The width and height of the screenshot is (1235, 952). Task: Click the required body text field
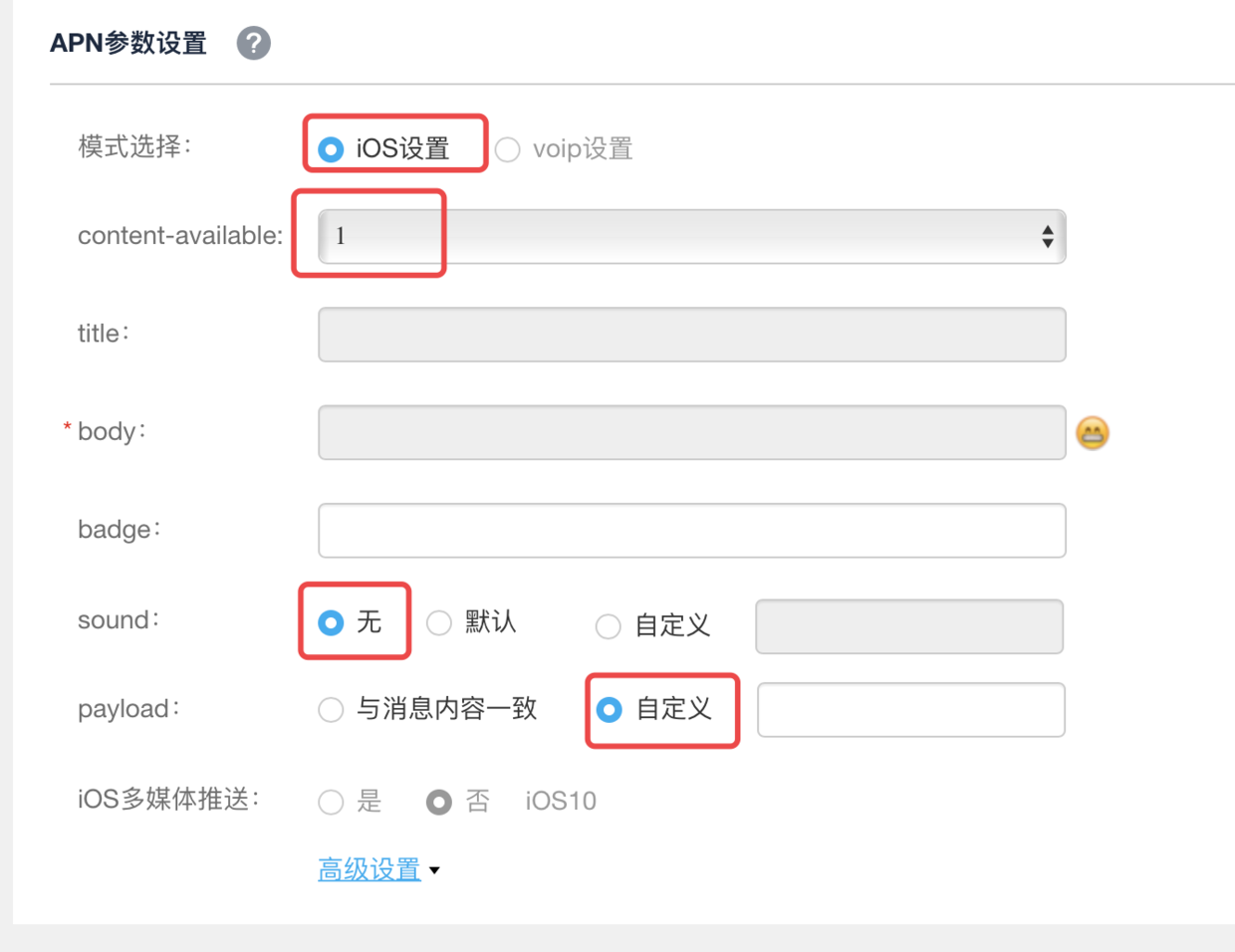tap(691, 432)
